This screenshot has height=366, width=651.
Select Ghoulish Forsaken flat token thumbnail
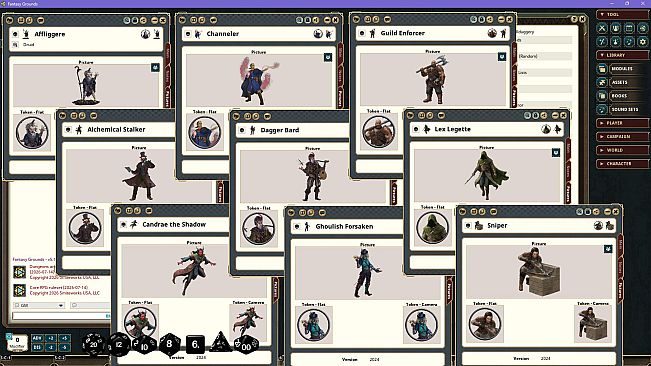(314, 326)
